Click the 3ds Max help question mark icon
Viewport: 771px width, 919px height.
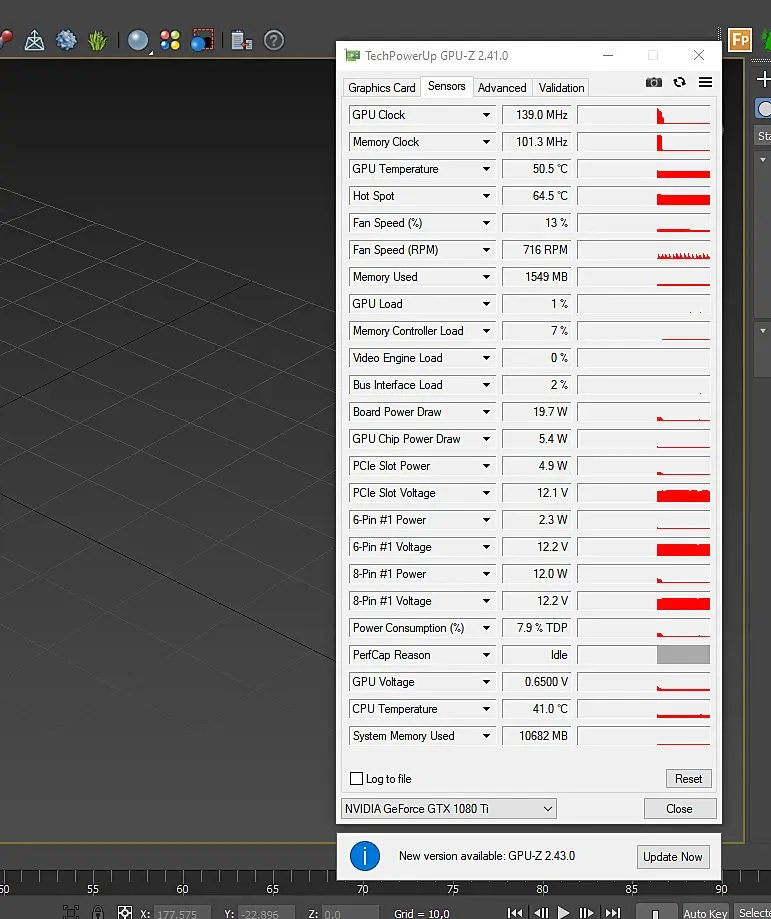274,40
